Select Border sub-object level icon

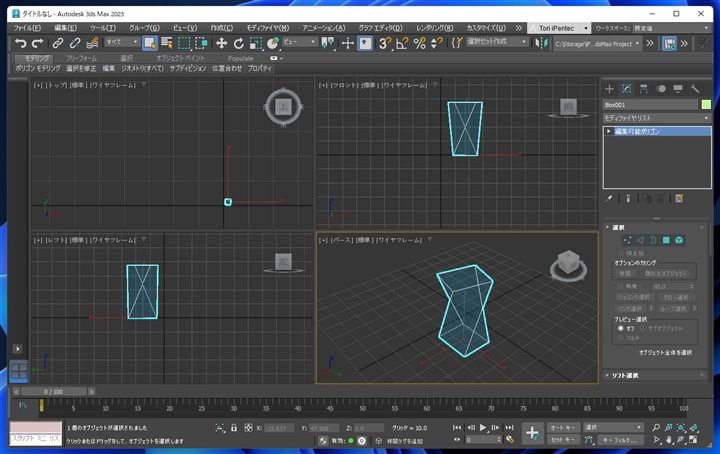pos(653,240)
